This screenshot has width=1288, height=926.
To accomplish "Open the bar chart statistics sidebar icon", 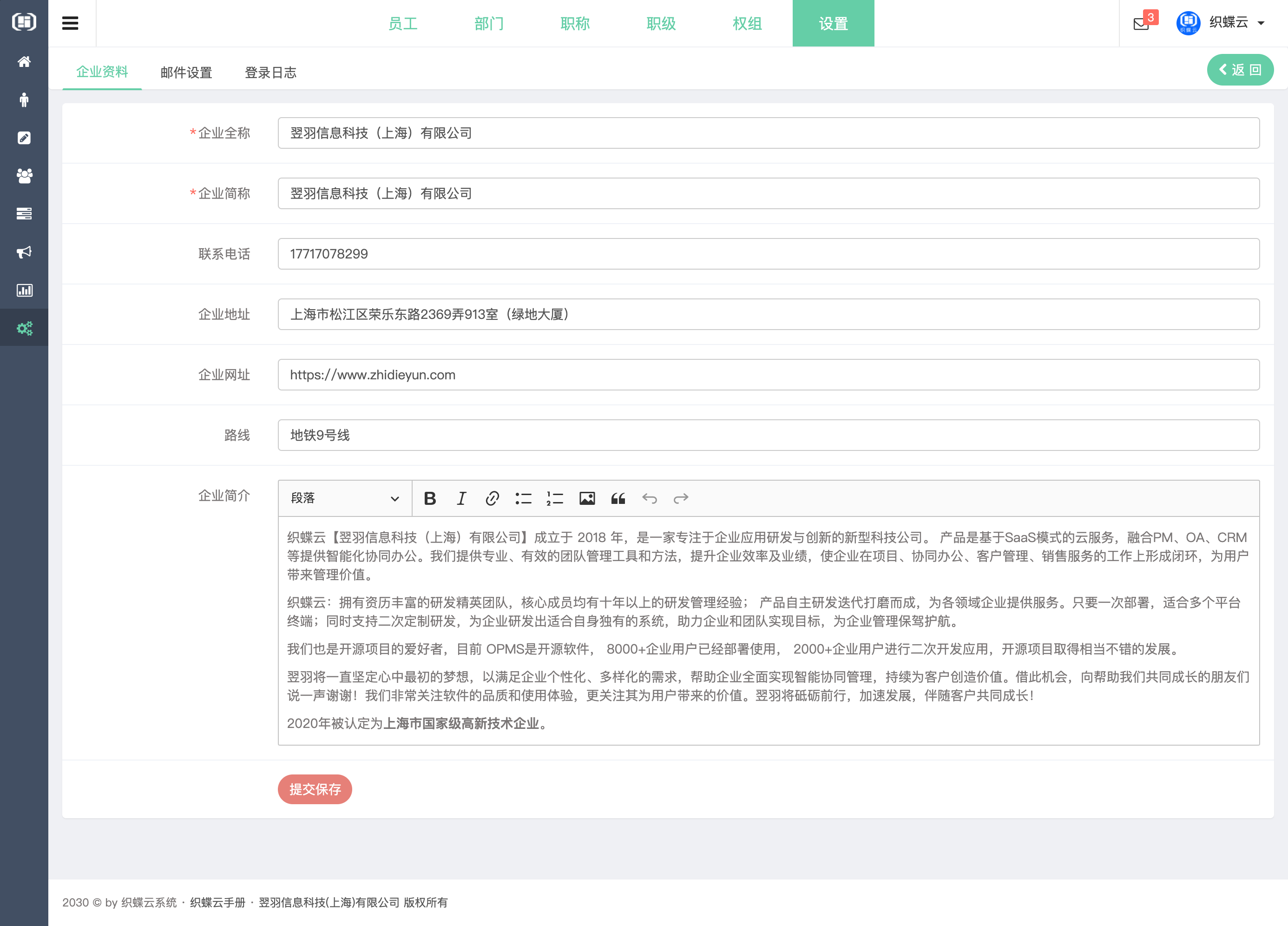I will [24, 290].
